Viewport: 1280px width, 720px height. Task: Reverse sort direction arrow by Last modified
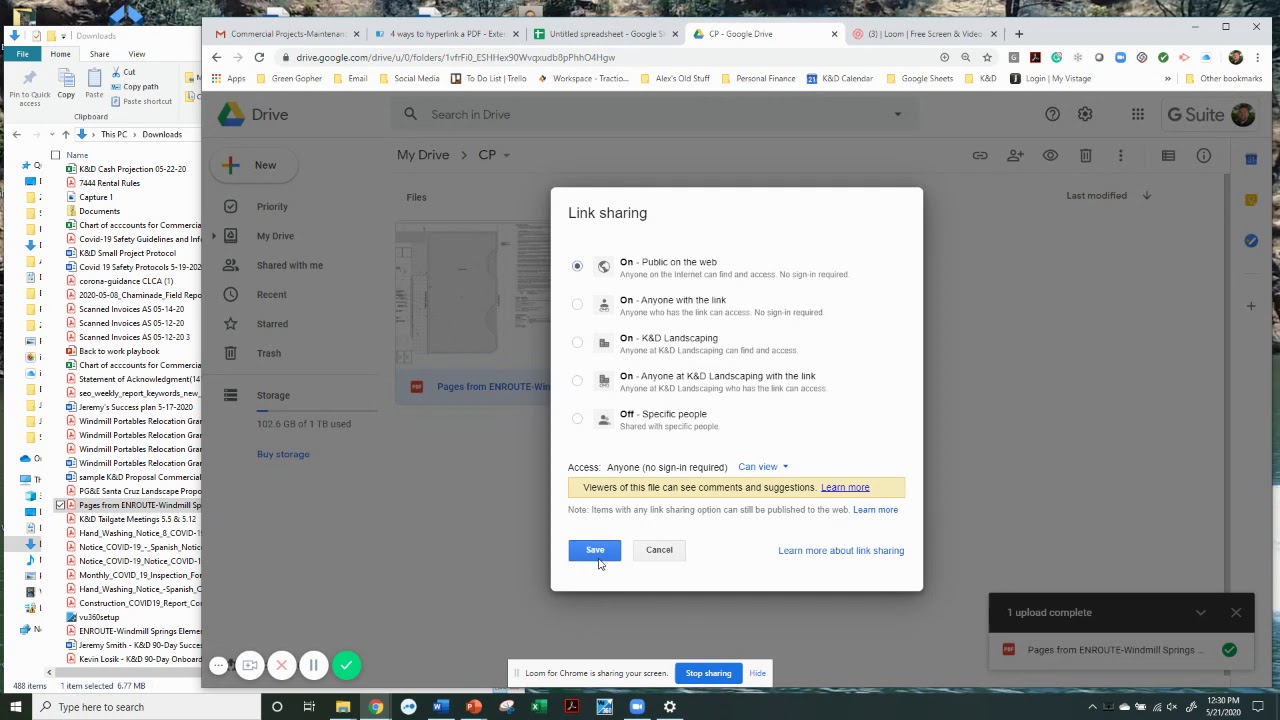pyautogui.click(x=1146, y=196)
